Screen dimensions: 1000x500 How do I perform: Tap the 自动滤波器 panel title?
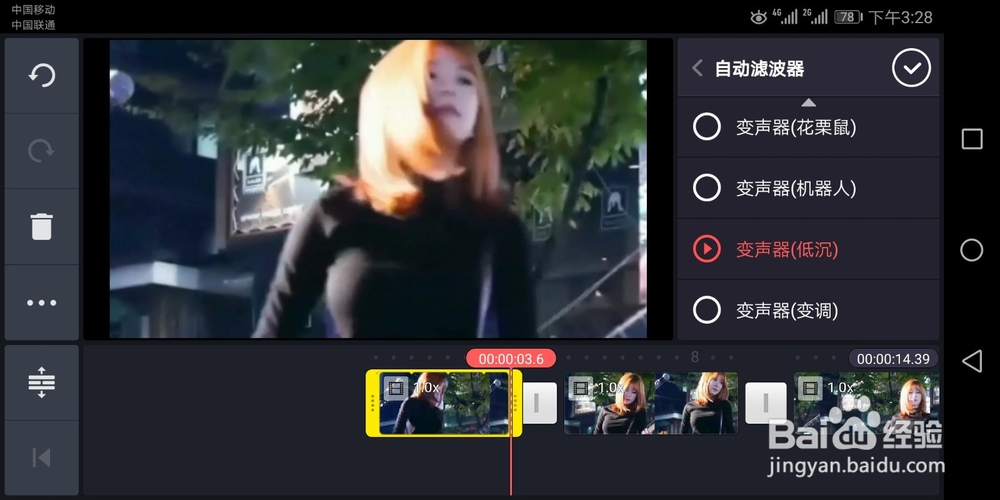coord(759,68)
